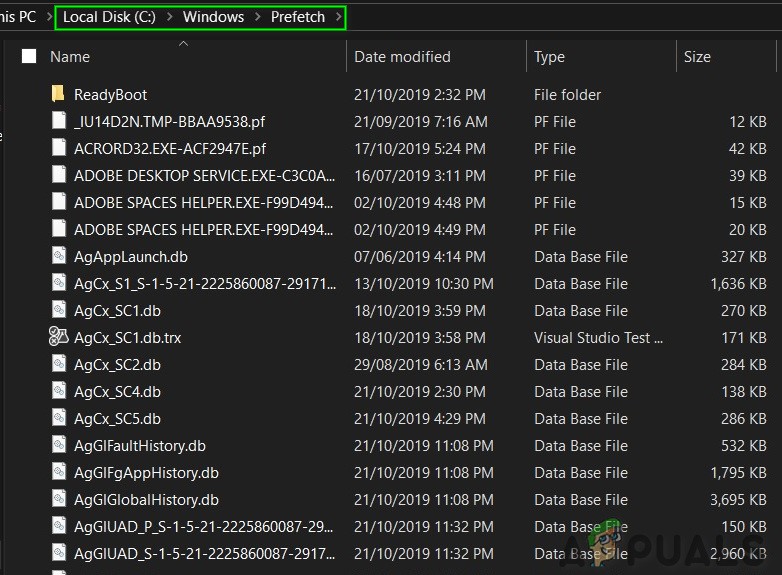Go to Local Disk (C:) breadcrumb
This screenshot has width=782, height=575.
109,17
